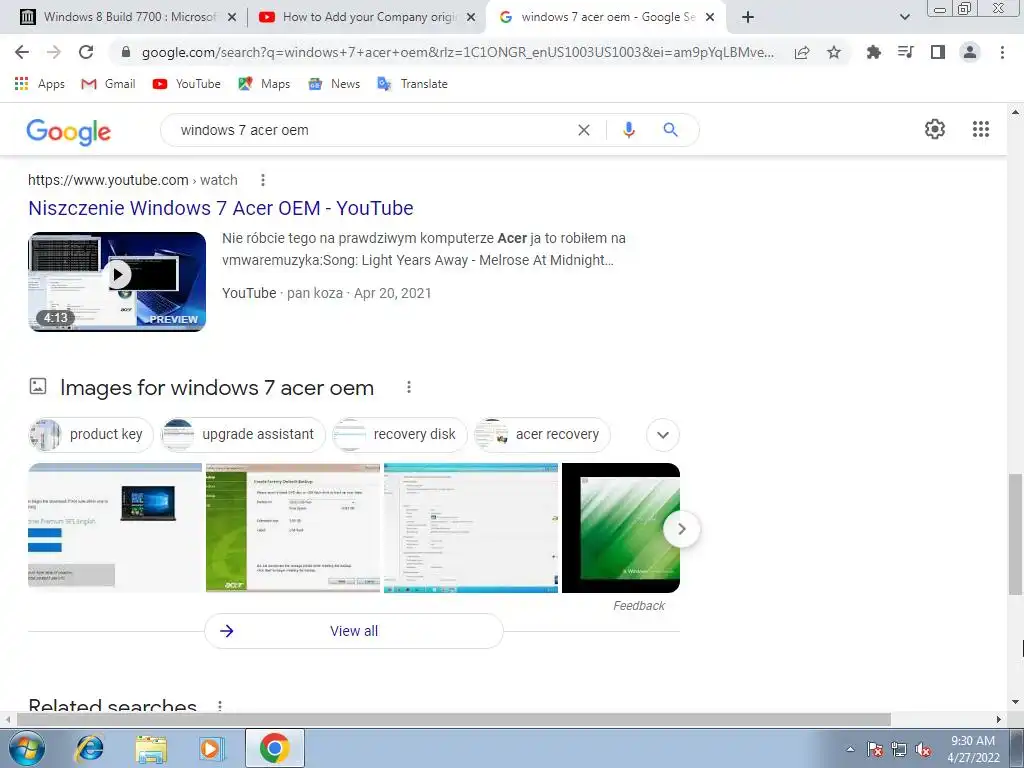Share this page via the share icon
Viewport: 1024px width, 768px height.
pyautogui.click(x=802, y=52)
